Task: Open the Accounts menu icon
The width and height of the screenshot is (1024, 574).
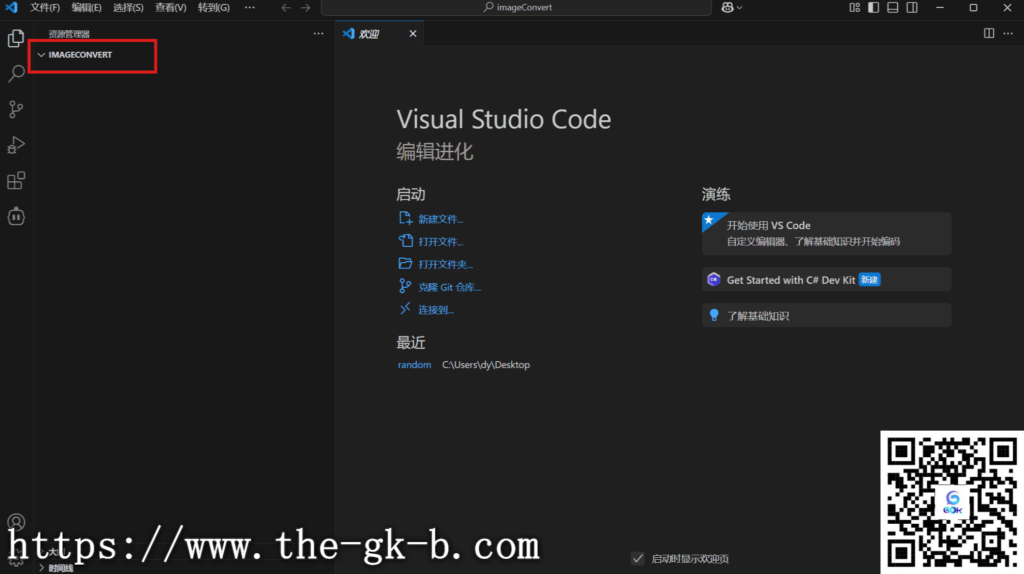Action: click(x=16, y=522)
